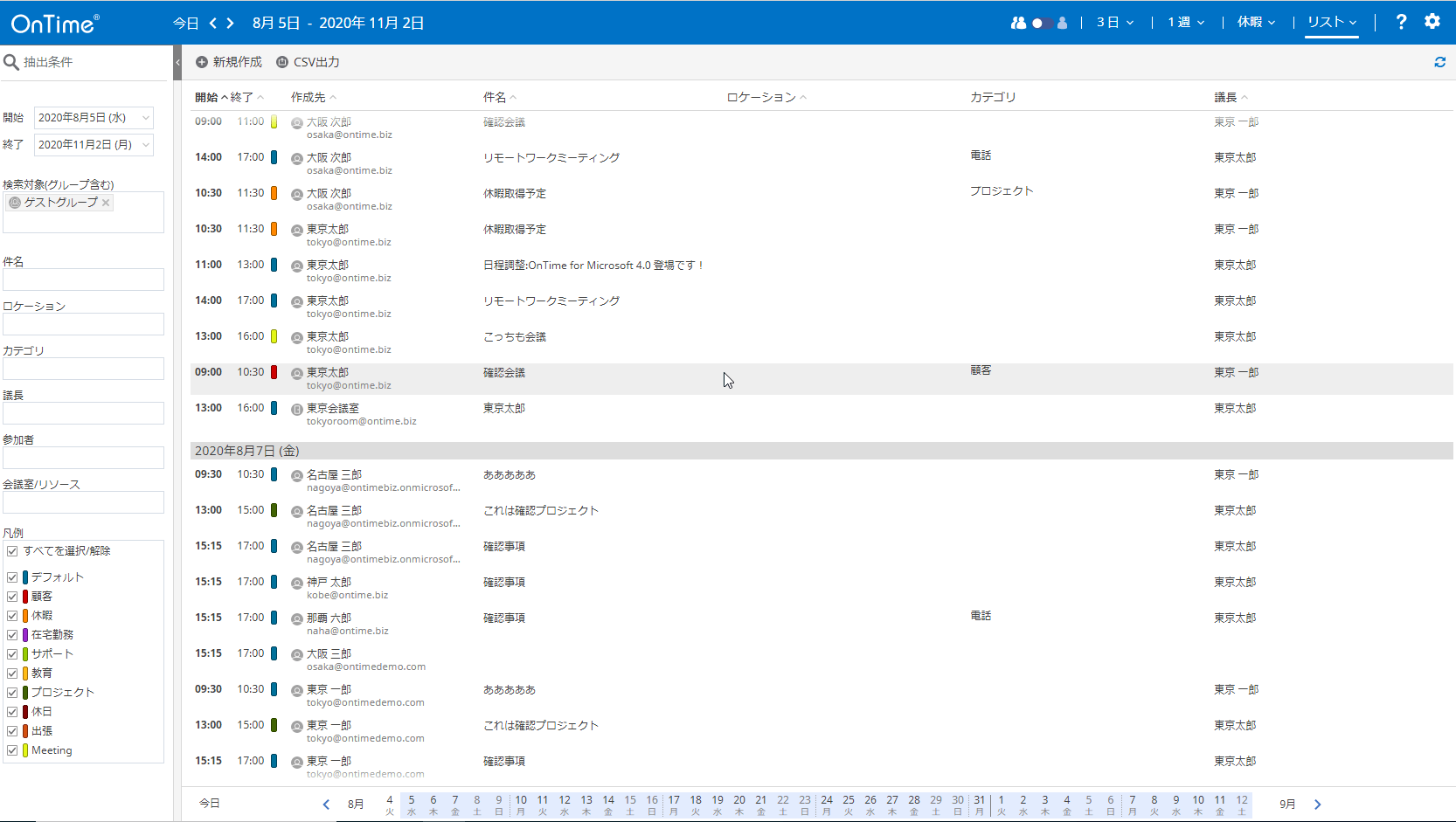Expand the 1週 view dropdown
The width and height of the screenshot is (1456, 822).
[x=1186, y=23]
